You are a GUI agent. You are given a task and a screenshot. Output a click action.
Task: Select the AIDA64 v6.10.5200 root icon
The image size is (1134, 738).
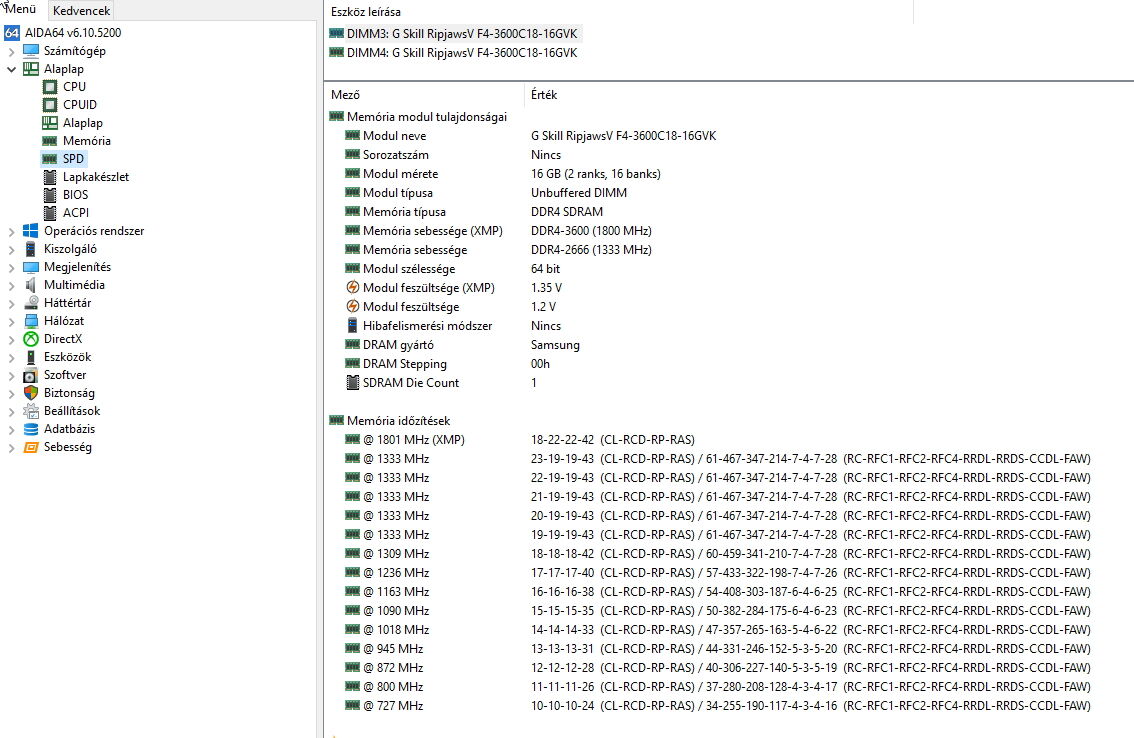click(x=12, y=33)
